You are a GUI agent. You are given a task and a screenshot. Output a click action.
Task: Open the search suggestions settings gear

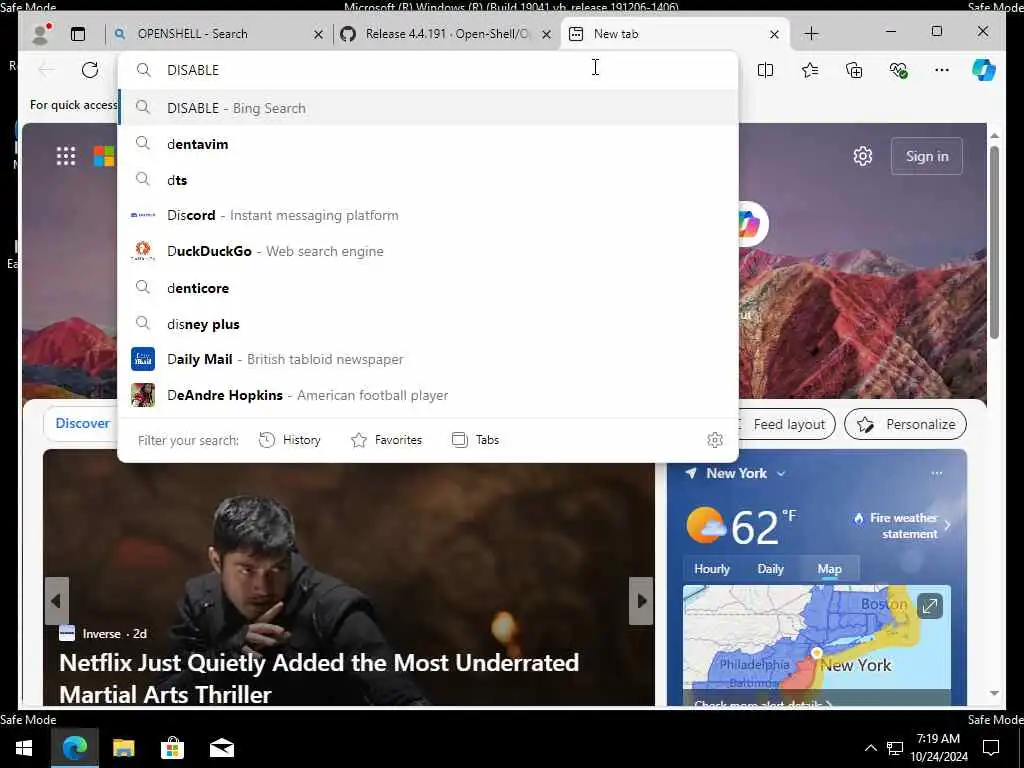pyautogui.click(x=715, y=440)
